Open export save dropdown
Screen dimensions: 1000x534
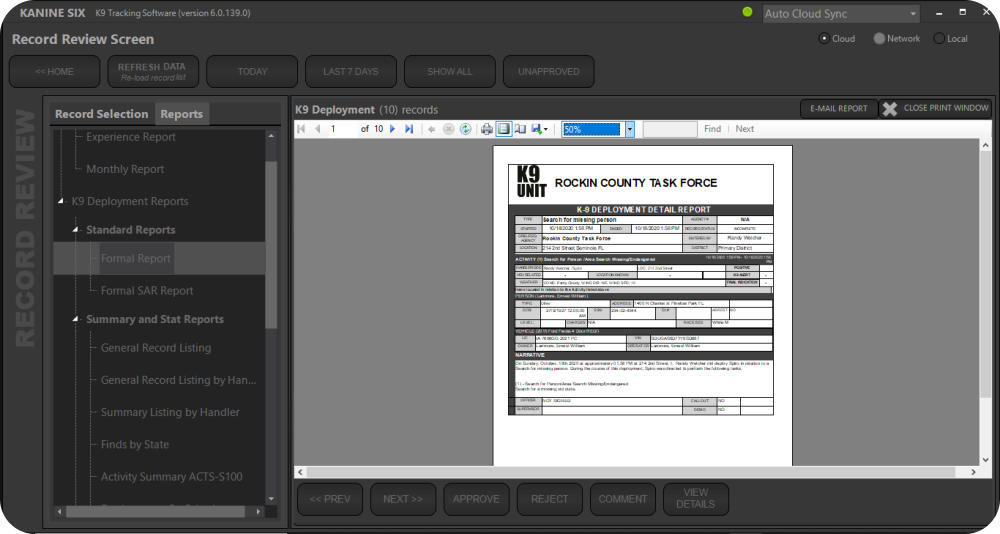539,129
